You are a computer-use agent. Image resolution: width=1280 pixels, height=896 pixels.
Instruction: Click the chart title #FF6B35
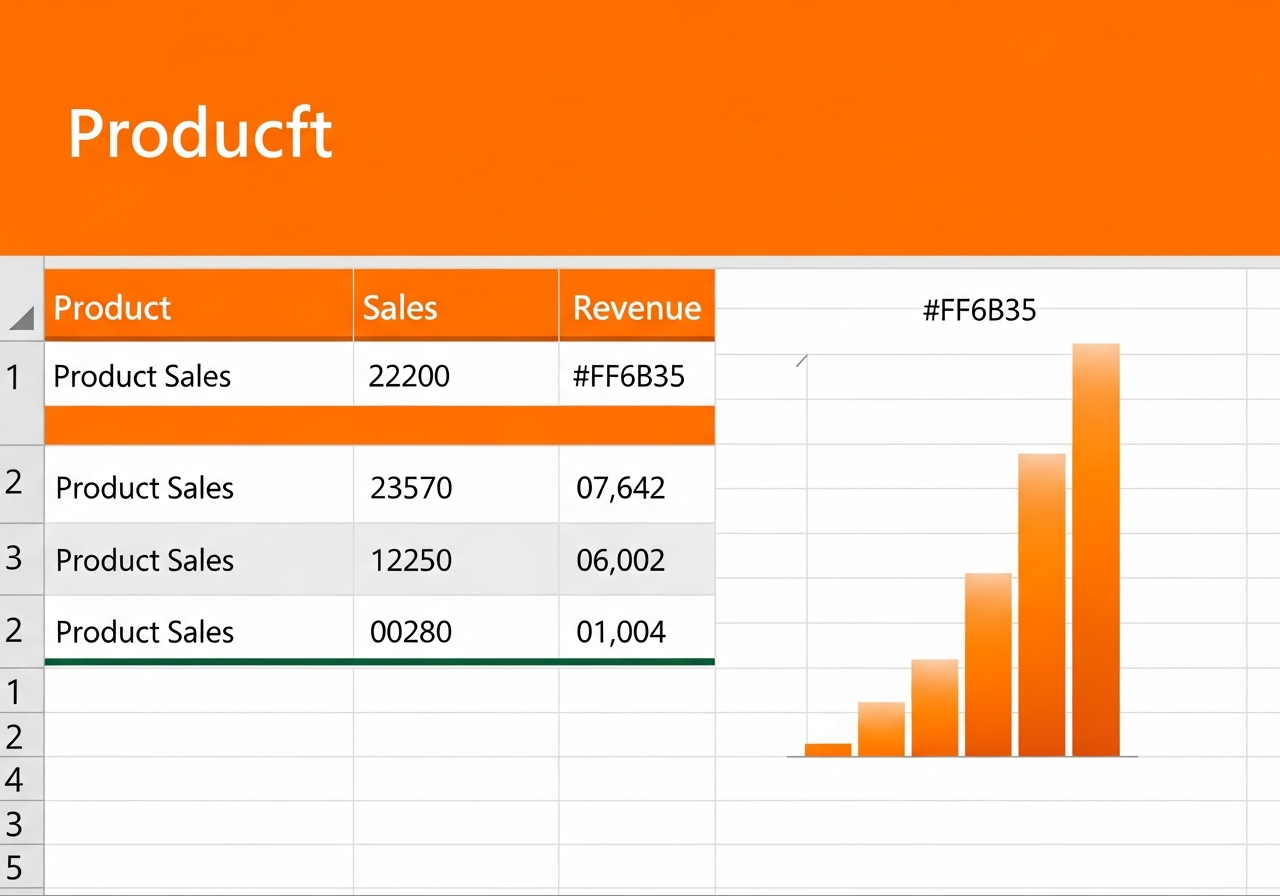(979, 310)
